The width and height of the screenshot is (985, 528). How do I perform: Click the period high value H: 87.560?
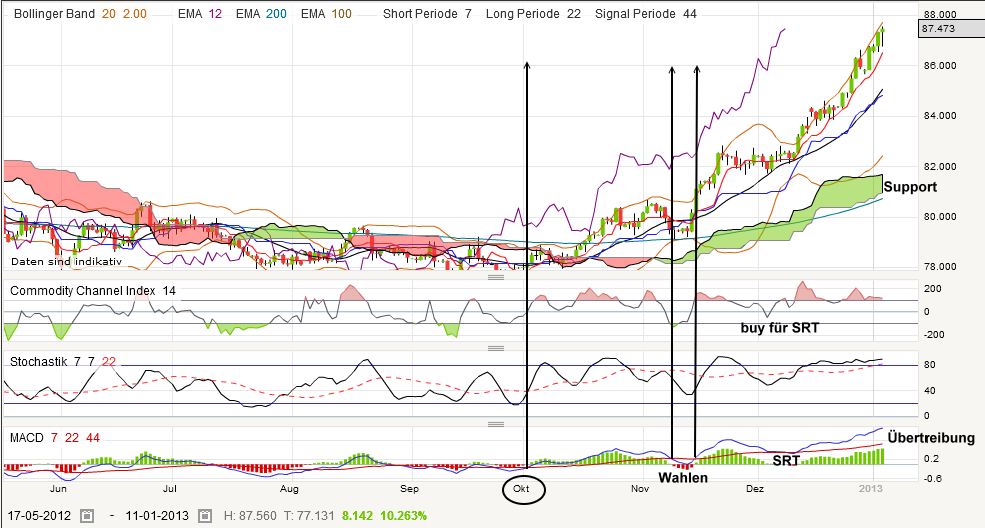(250, 516)
